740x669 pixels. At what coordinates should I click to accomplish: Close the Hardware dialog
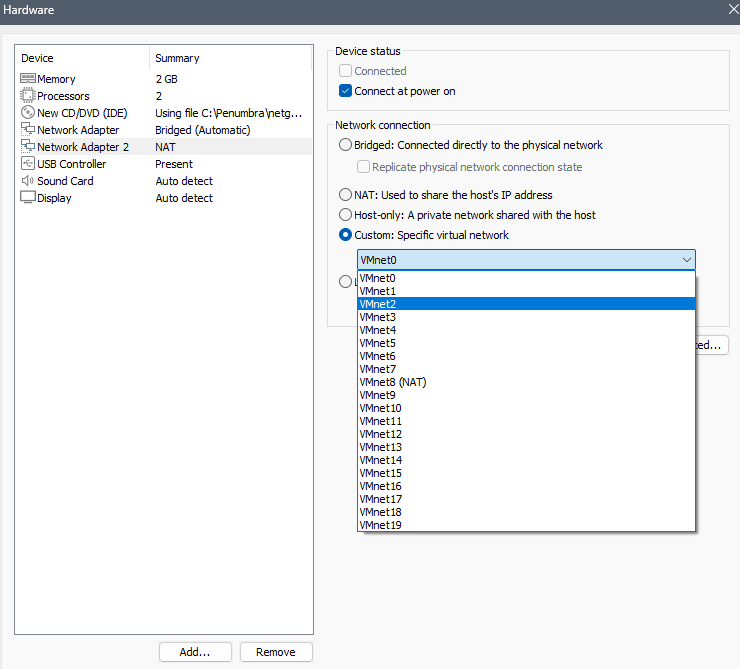[733, 9]
